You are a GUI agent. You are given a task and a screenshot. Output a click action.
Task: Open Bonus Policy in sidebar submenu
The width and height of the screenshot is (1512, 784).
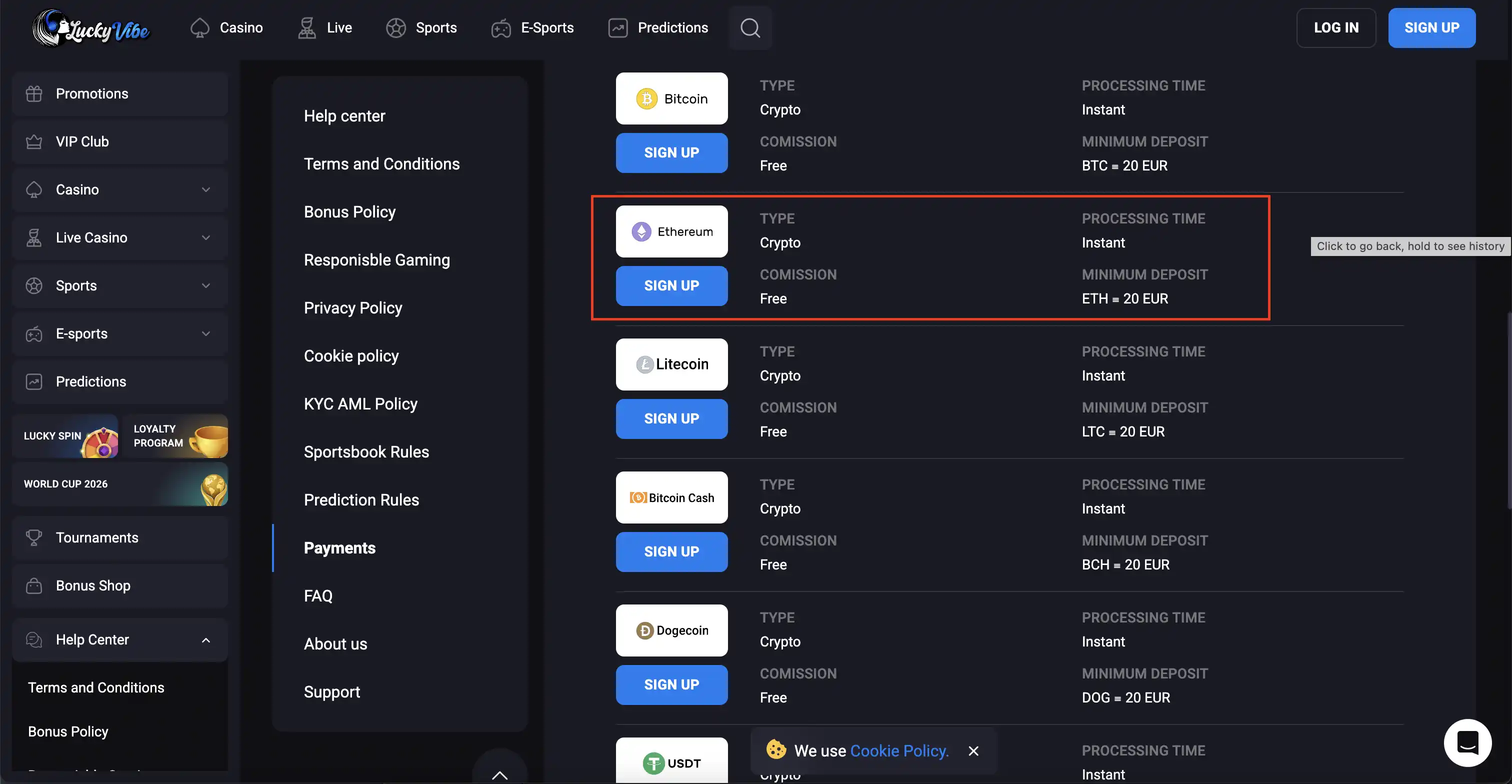(68, 732)
